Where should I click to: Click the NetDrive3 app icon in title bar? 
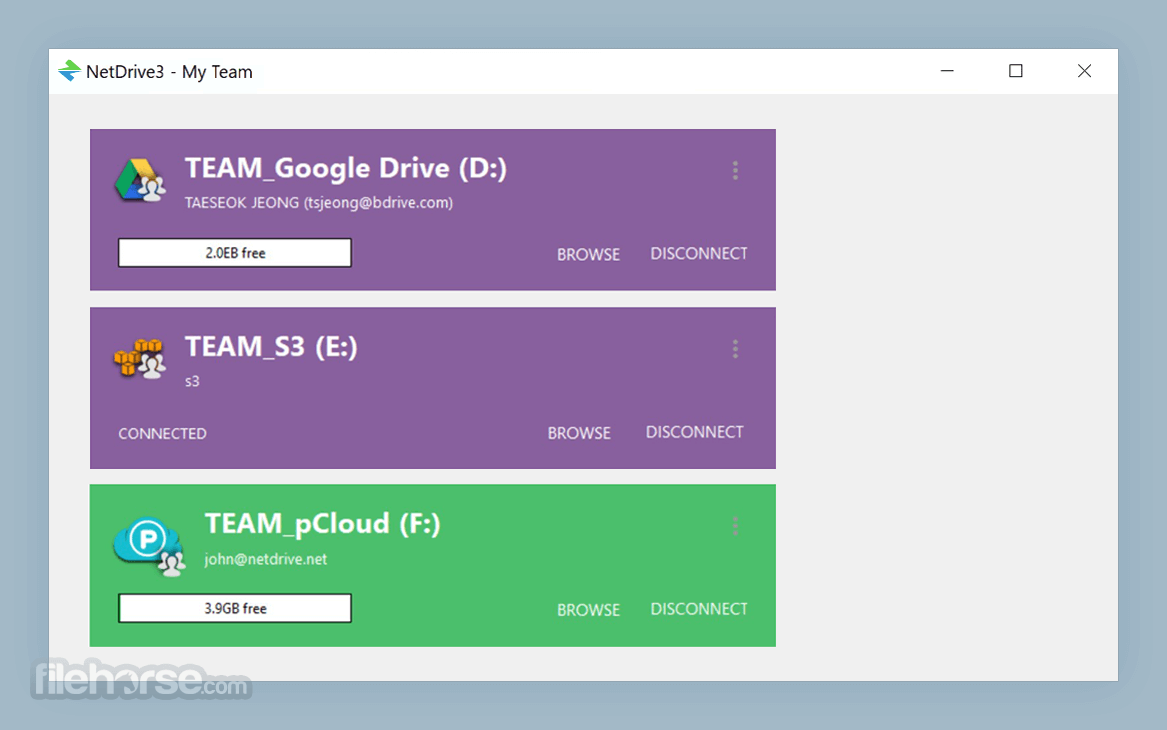point(69,71)
